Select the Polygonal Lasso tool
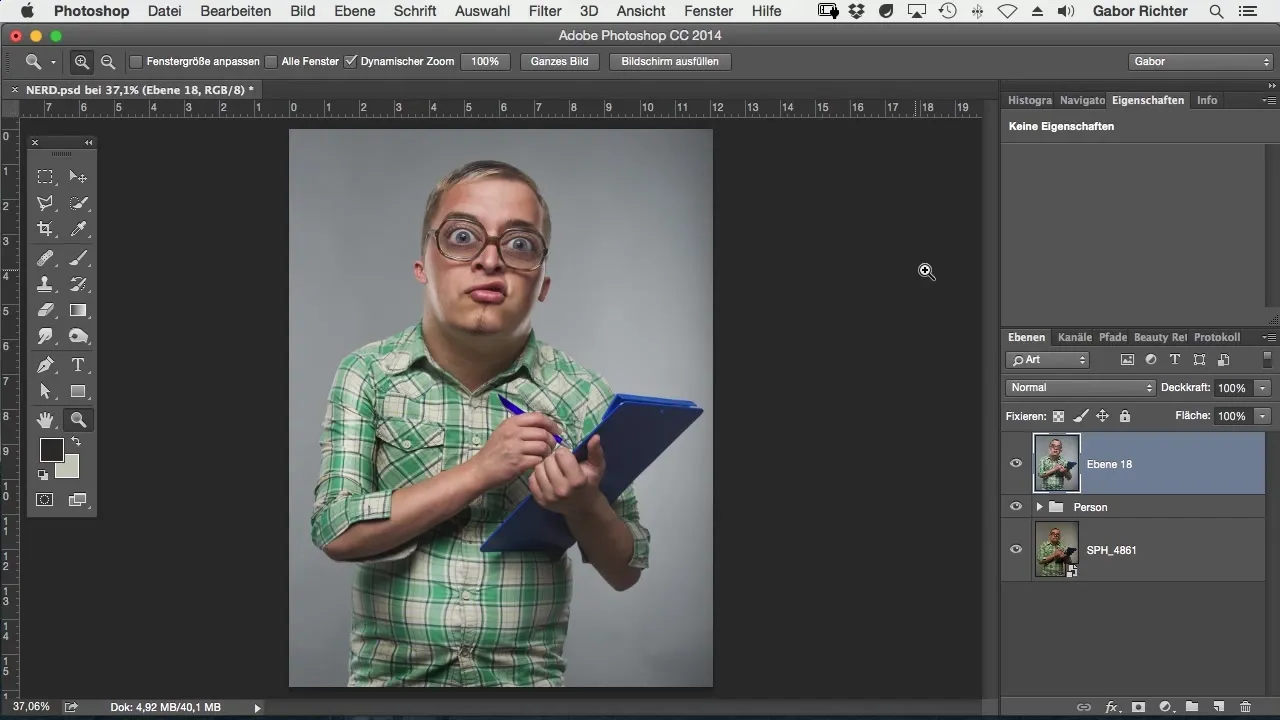This screenshot has width=1280, height=720. (x=45, y=203)
